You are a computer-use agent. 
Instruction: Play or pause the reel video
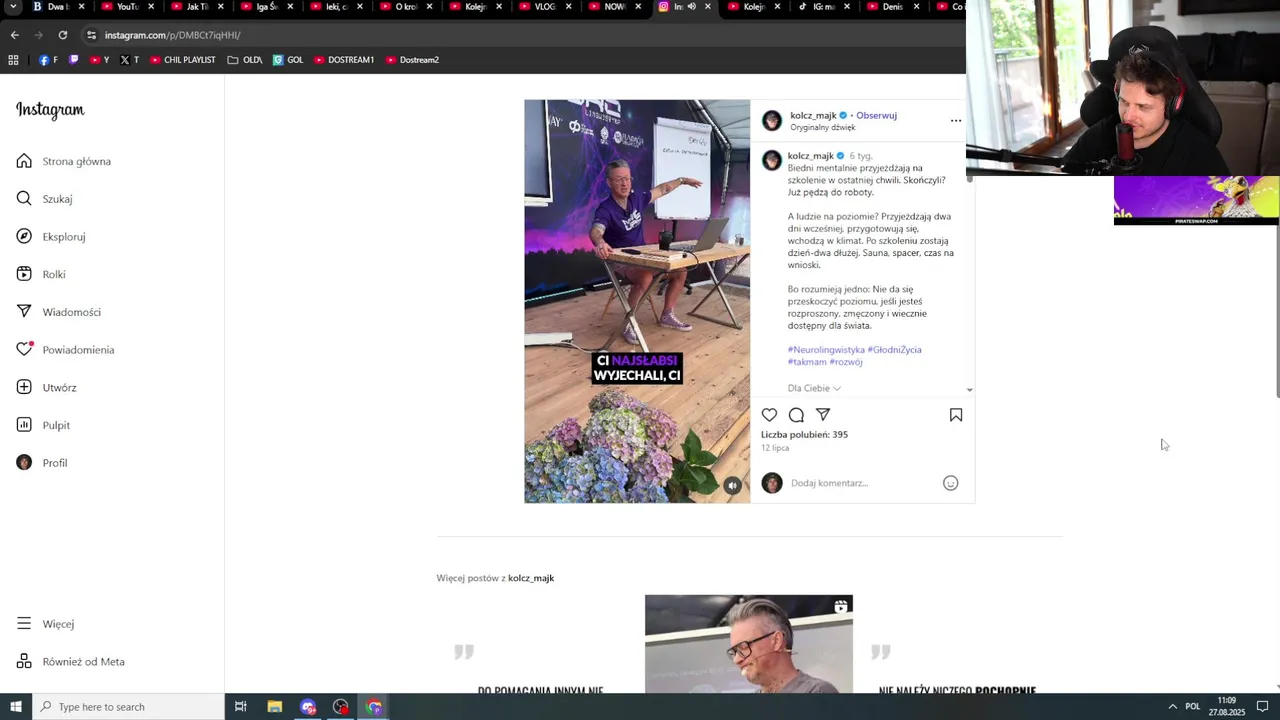[637, 301]
